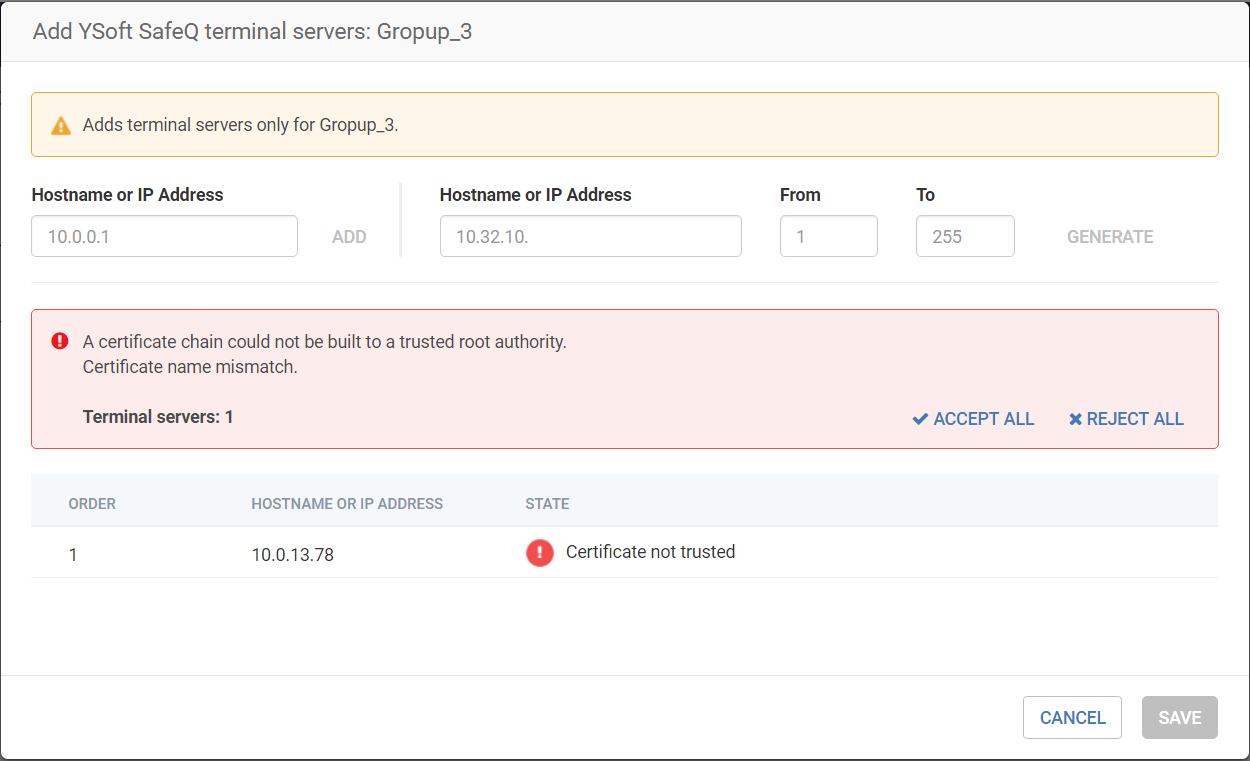The width and height of the screenshot is (1250, 761).
Task: Click the STATE column header
Action: tap(547, 504)
